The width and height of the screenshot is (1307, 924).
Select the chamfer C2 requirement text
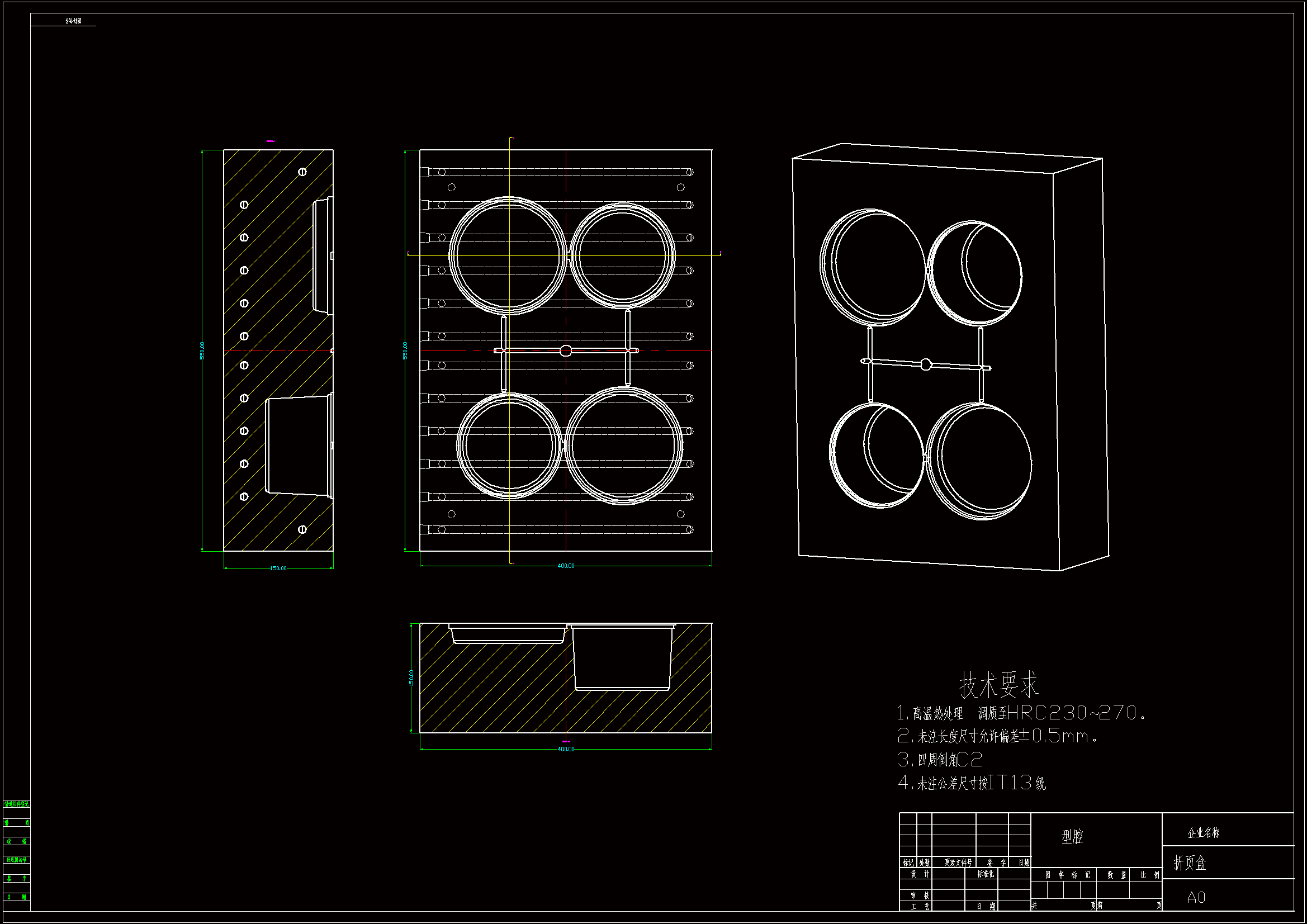point(940,760)
